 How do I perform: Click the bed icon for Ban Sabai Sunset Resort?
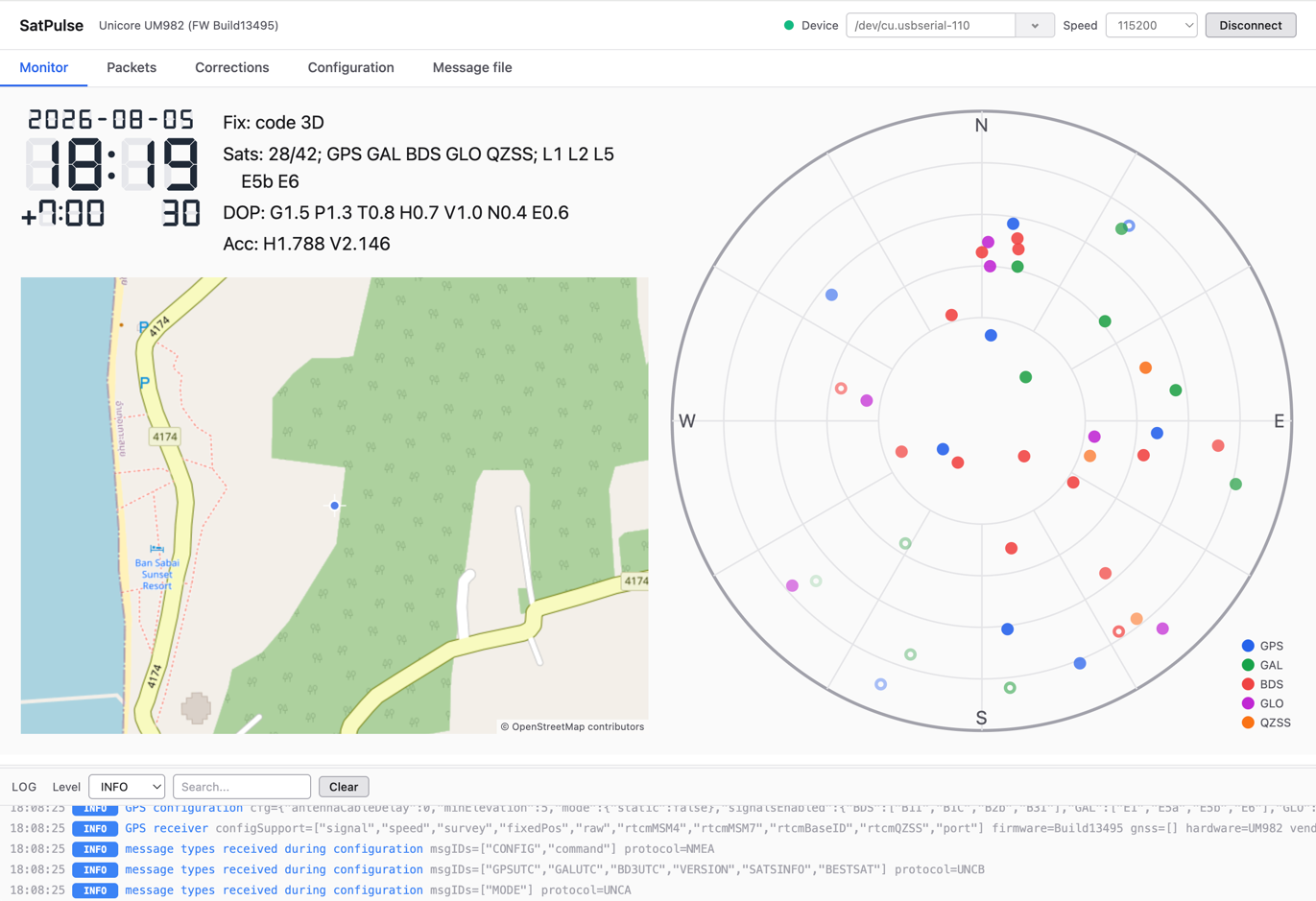click(156, 549)
